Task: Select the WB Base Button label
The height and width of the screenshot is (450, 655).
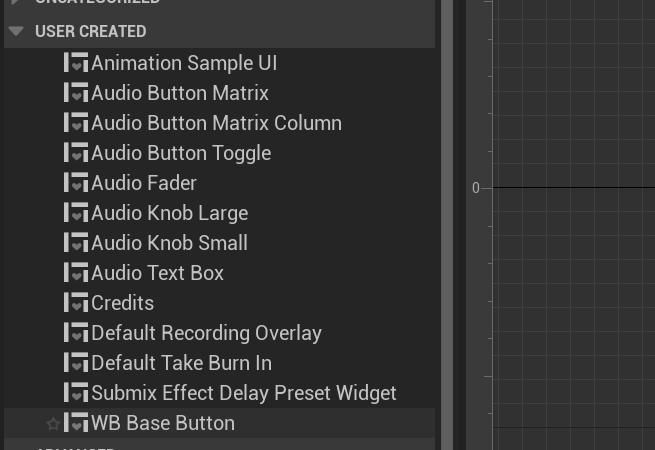Action: [x=163, y=423]
